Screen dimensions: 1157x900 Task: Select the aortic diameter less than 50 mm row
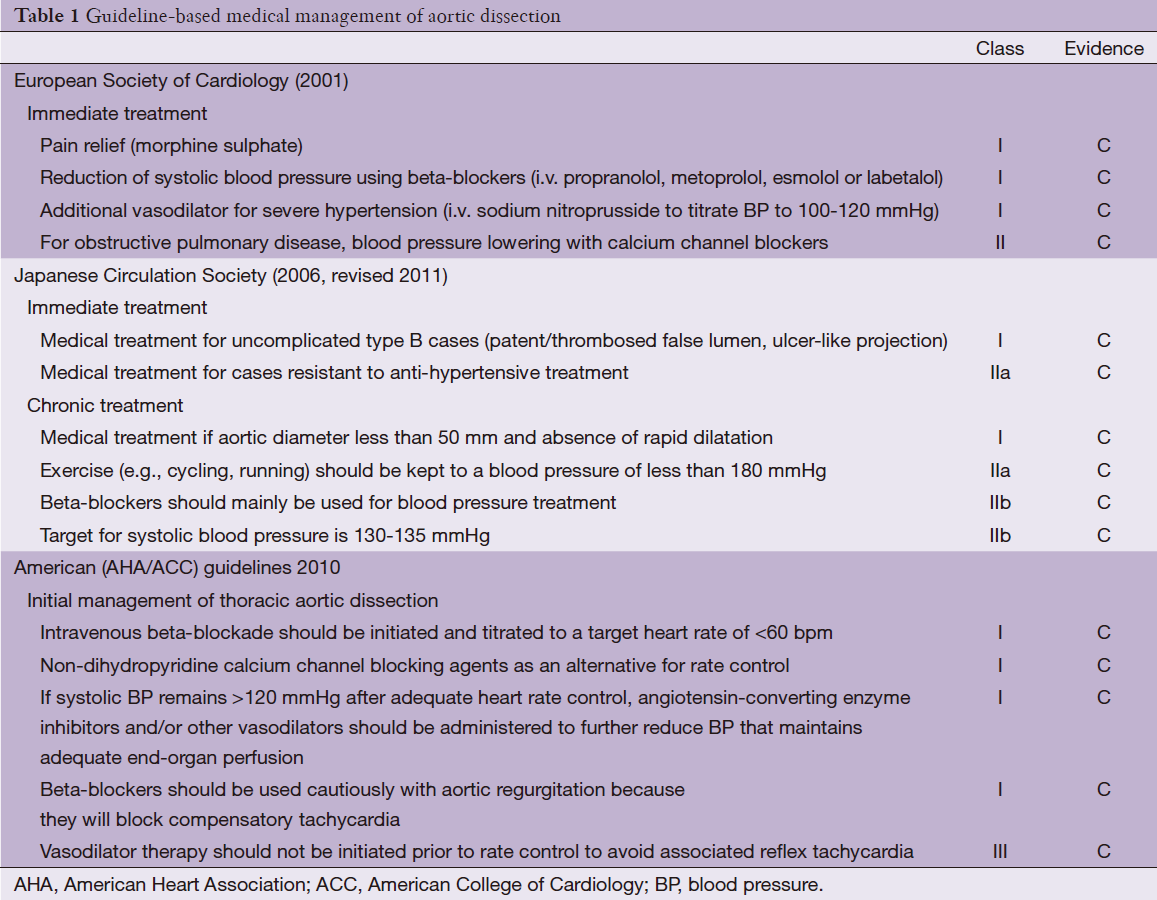click(x=407, y=437)
